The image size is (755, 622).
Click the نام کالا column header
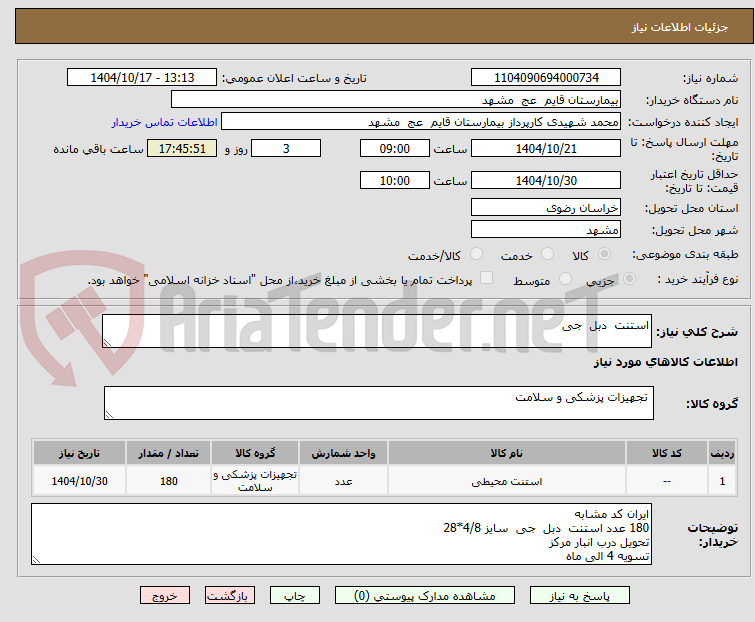(507, 453)
